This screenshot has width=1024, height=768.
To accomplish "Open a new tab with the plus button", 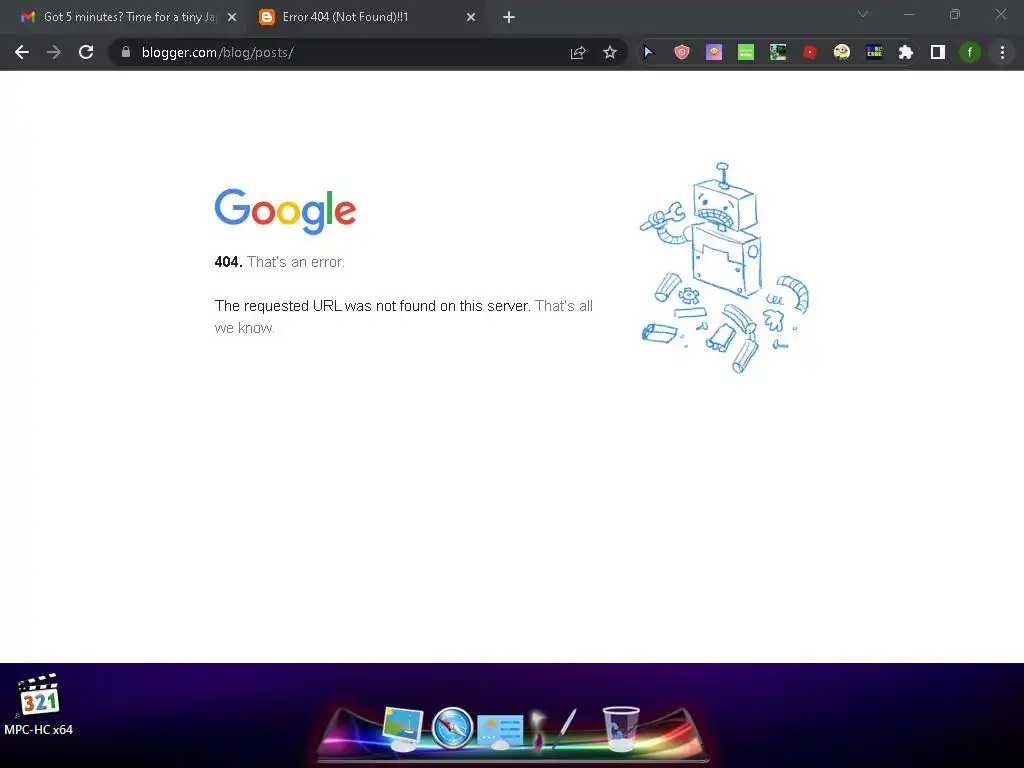I will tap(509, 18).
